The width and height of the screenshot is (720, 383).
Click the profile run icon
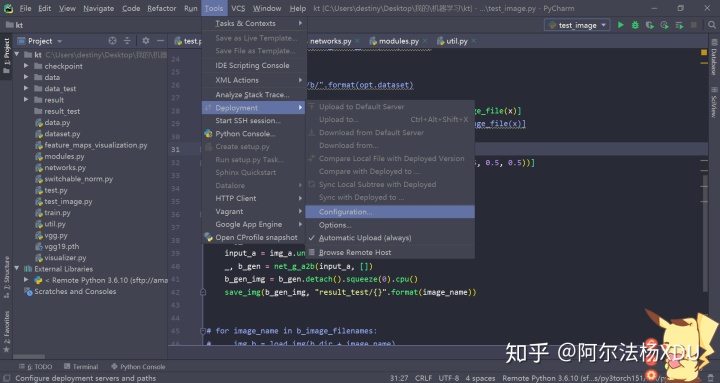[x=664, y=25]
